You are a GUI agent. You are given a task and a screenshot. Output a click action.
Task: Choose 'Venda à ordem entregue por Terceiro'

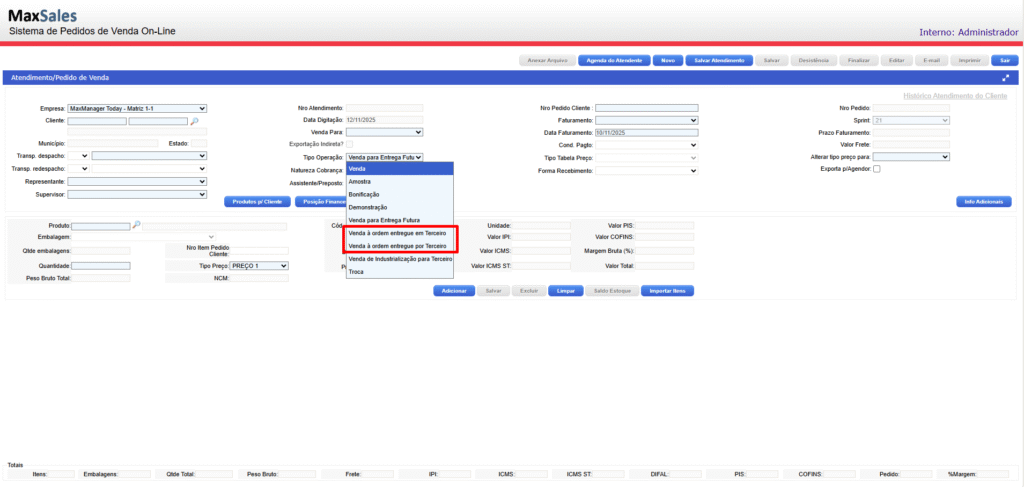pyautogui.click(x=397, y=246)
